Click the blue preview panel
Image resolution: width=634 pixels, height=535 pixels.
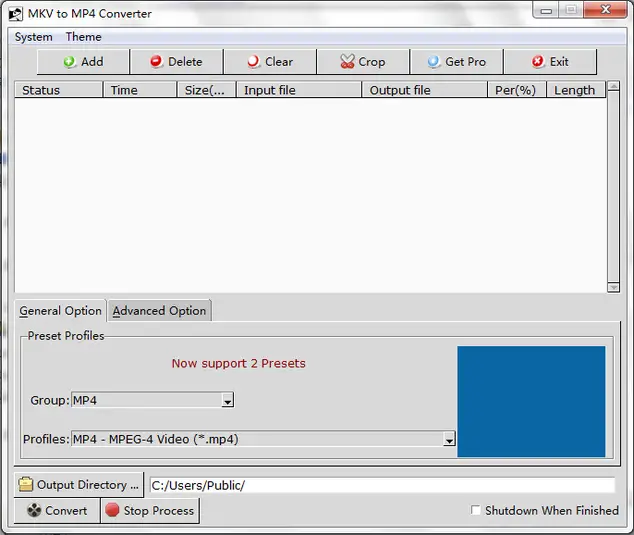point(531,401)
